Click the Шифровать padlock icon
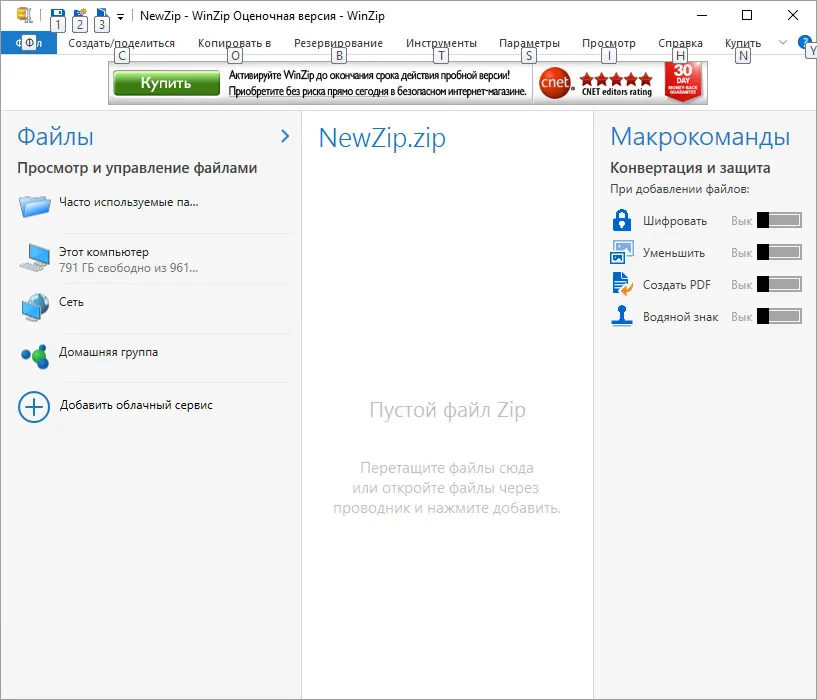Screen dimensions: 817x700 tap(622, 220)
